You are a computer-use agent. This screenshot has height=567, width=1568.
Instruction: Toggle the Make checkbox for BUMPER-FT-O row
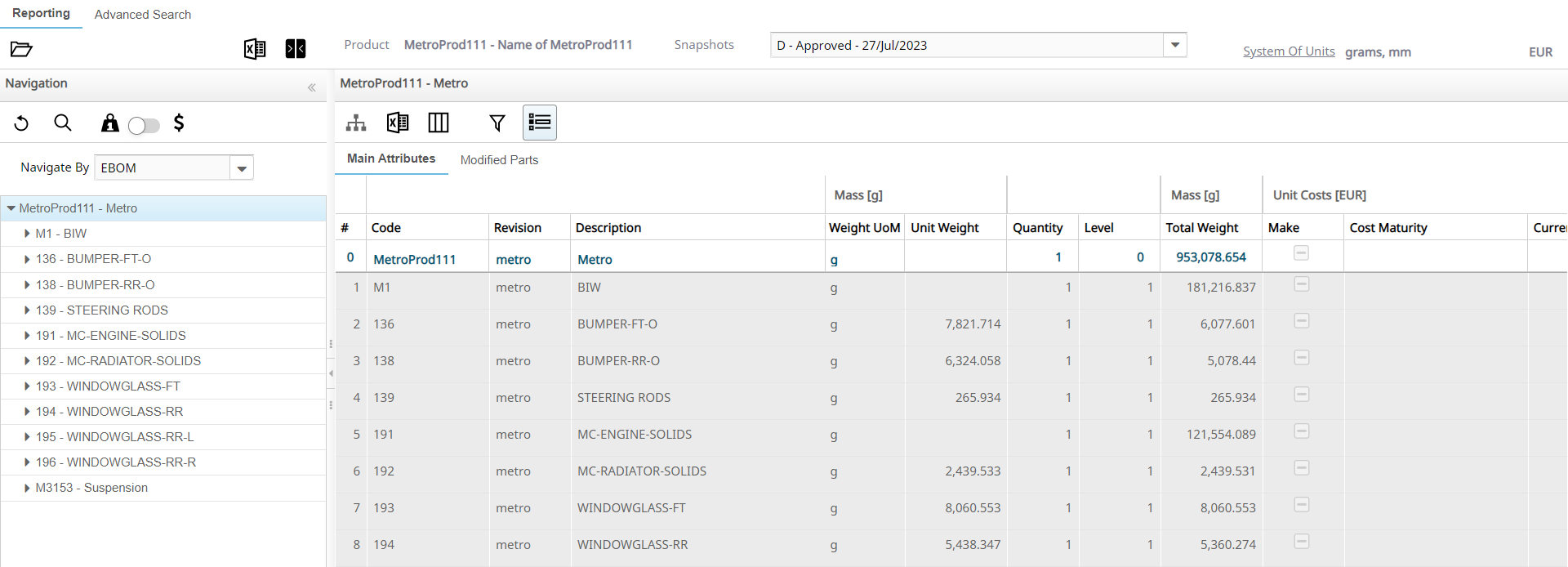(x=1302, y=321)
